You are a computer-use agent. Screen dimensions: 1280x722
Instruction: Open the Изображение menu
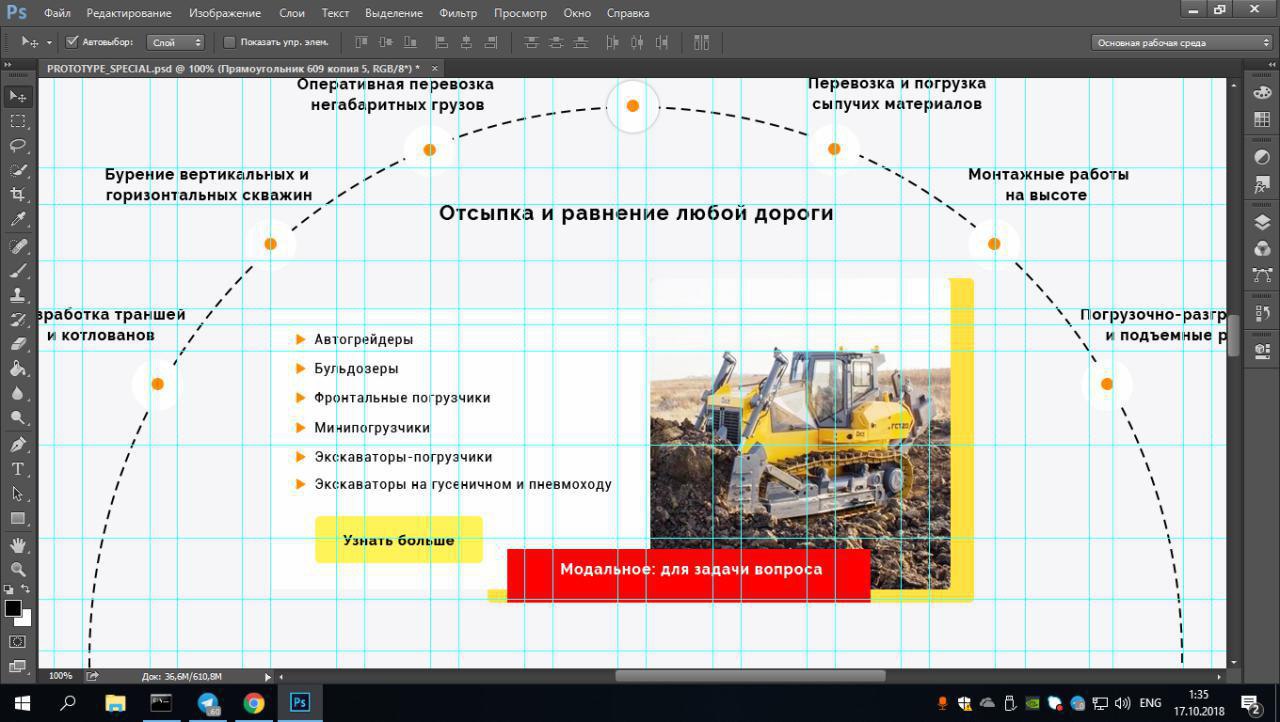point(225,13)
